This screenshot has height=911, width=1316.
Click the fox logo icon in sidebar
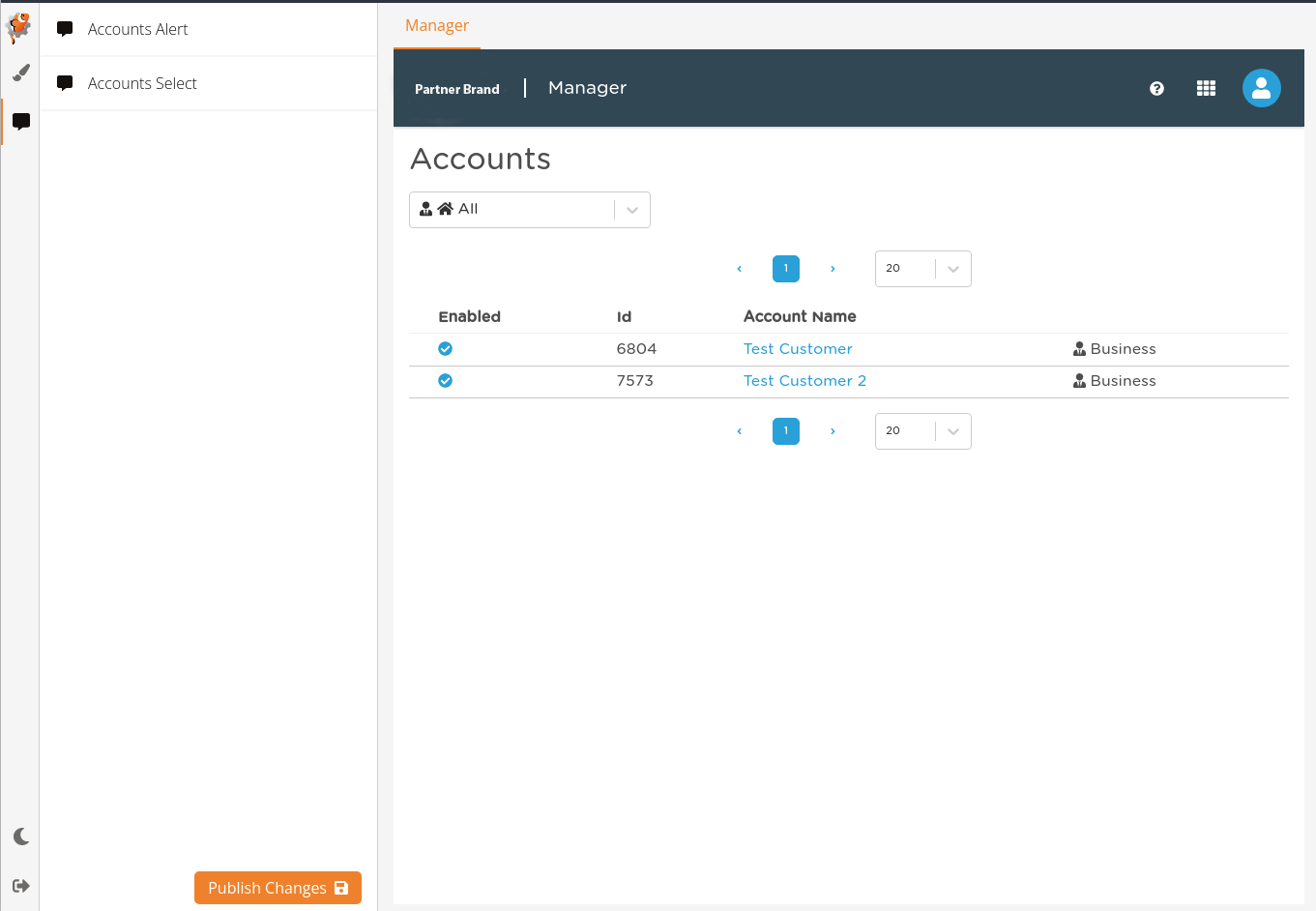coord(19,26)
